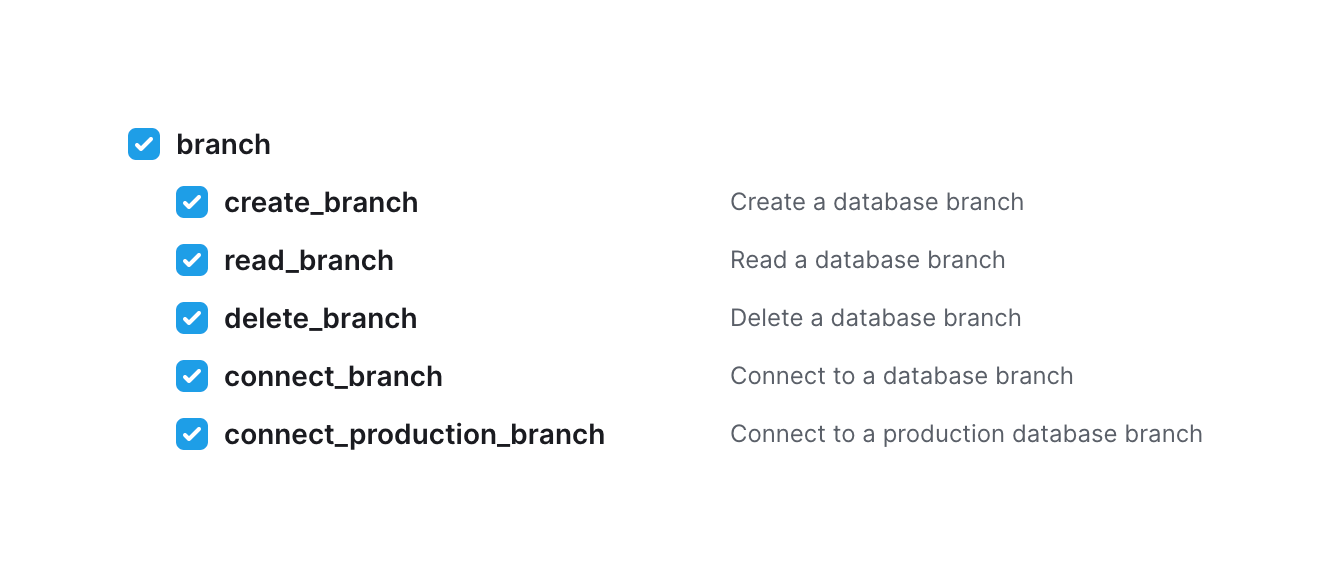Image resolution: width=1330 pixels, height=578 pixels.
Task: Click Connect to a production database branch text
Action: (x=966, y=434)
